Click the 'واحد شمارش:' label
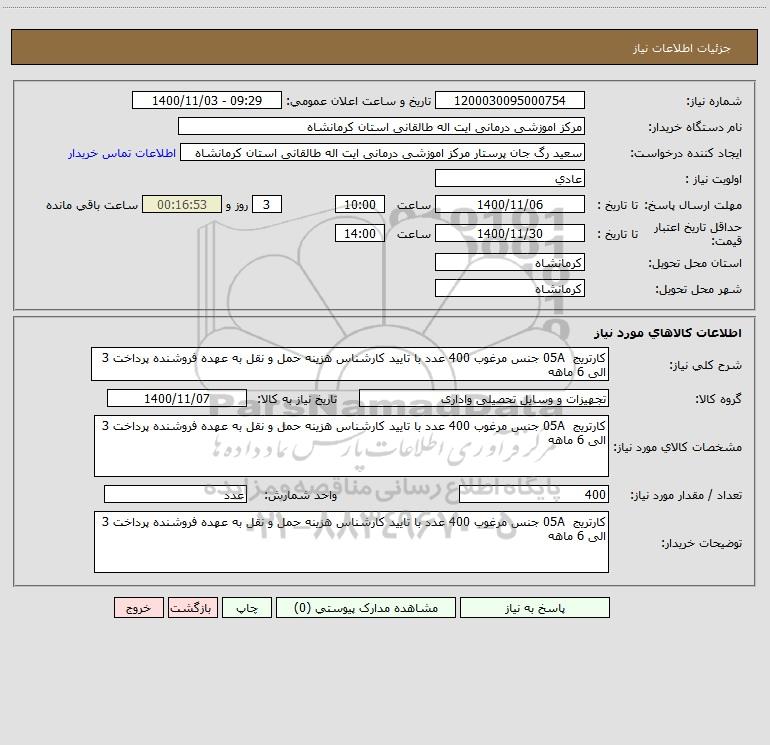 (x=301, y=496)
